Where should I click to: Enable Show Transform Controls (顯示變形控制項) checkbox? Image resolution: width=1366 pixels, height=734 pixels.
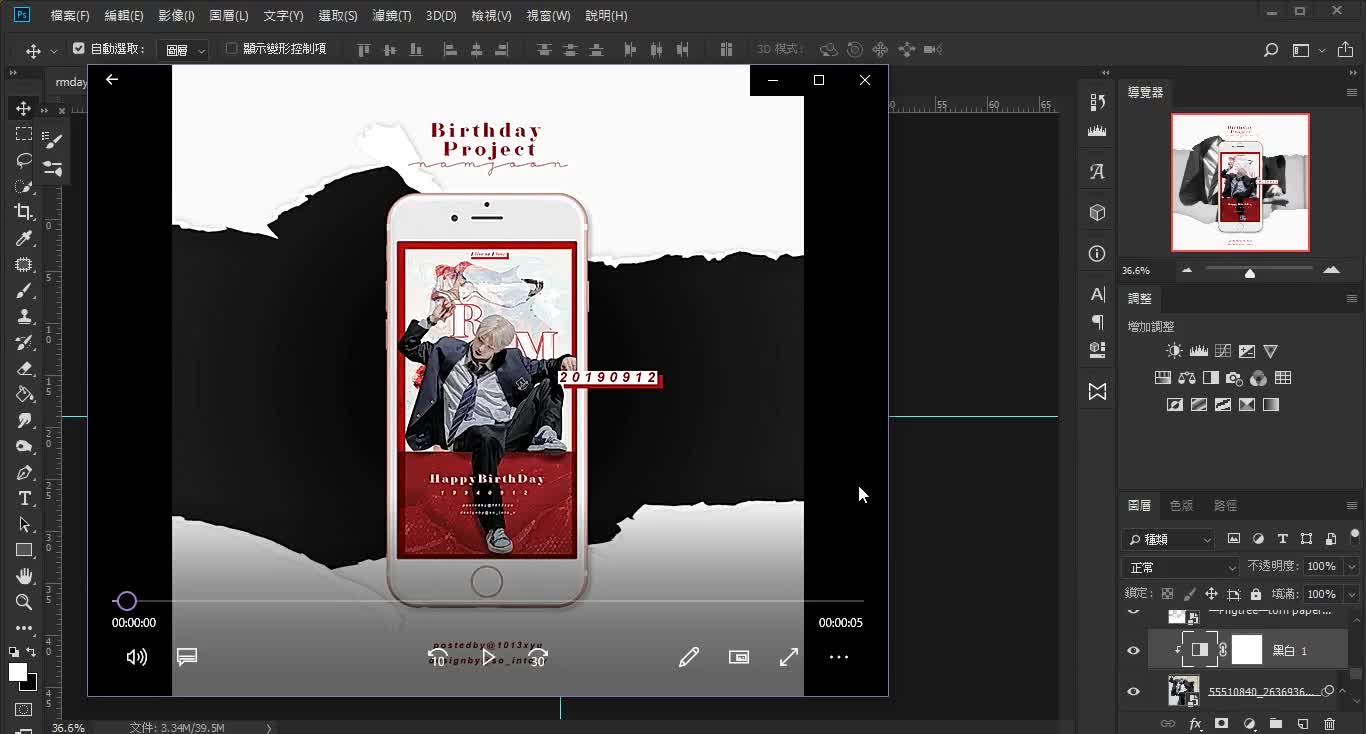tap(232, 48)
